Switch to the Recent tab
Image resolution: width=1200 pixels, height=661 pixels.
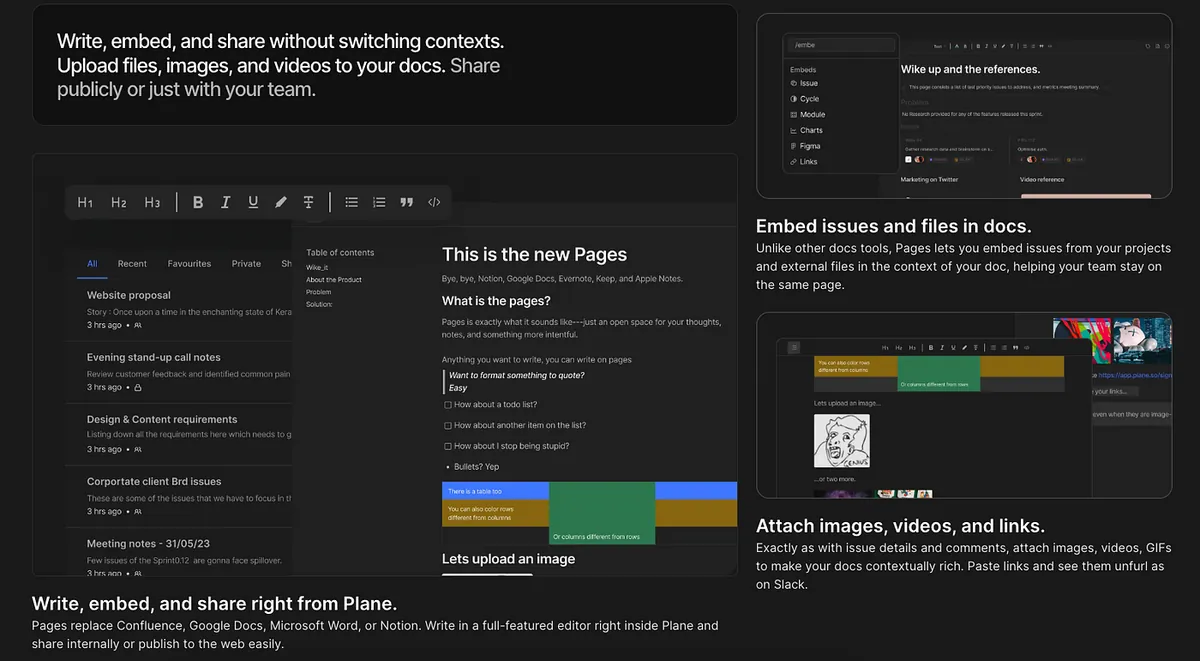(x=132, y=264)
